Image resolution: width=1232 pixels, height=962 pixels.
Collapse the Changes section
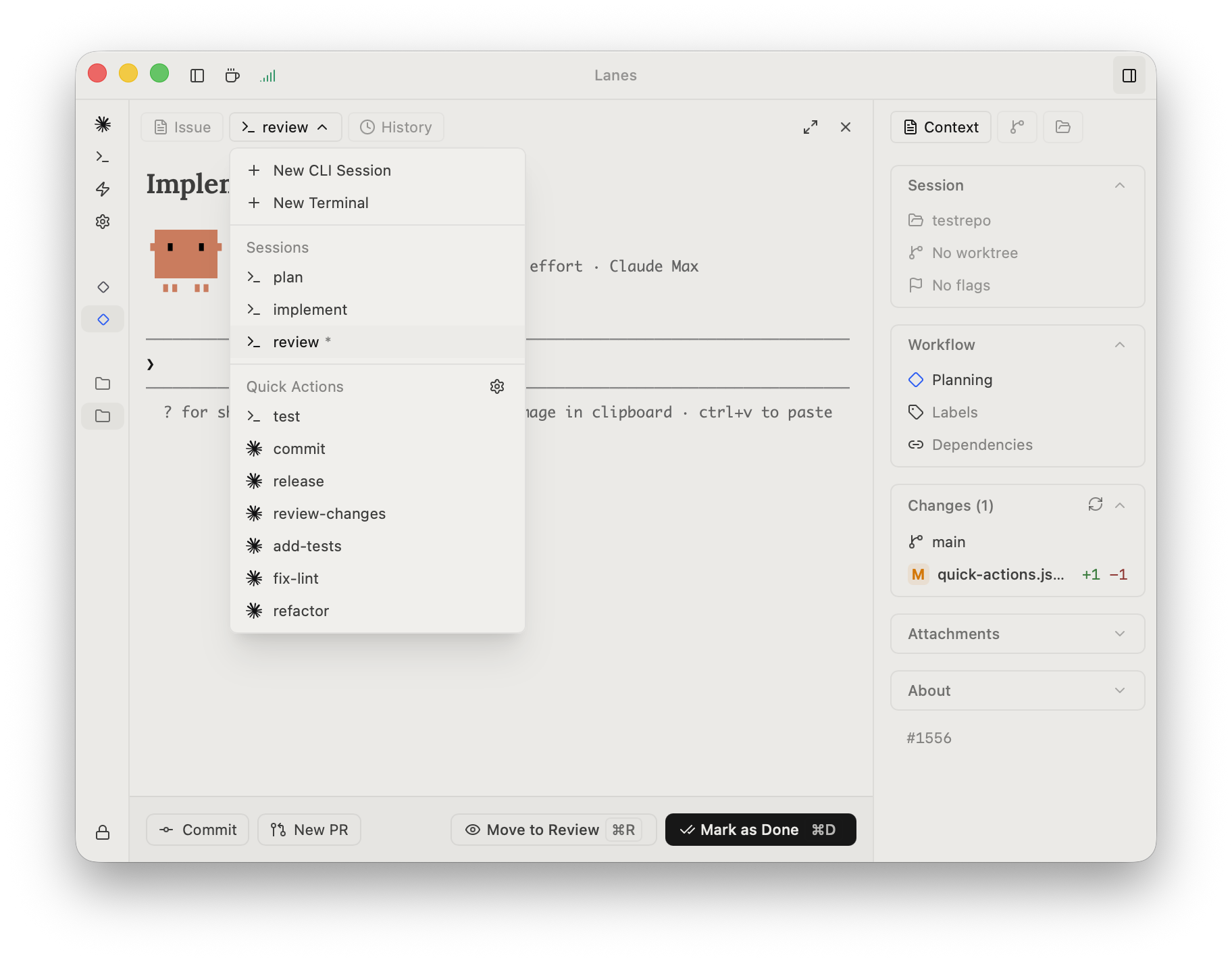click(x=1120, y=505)
